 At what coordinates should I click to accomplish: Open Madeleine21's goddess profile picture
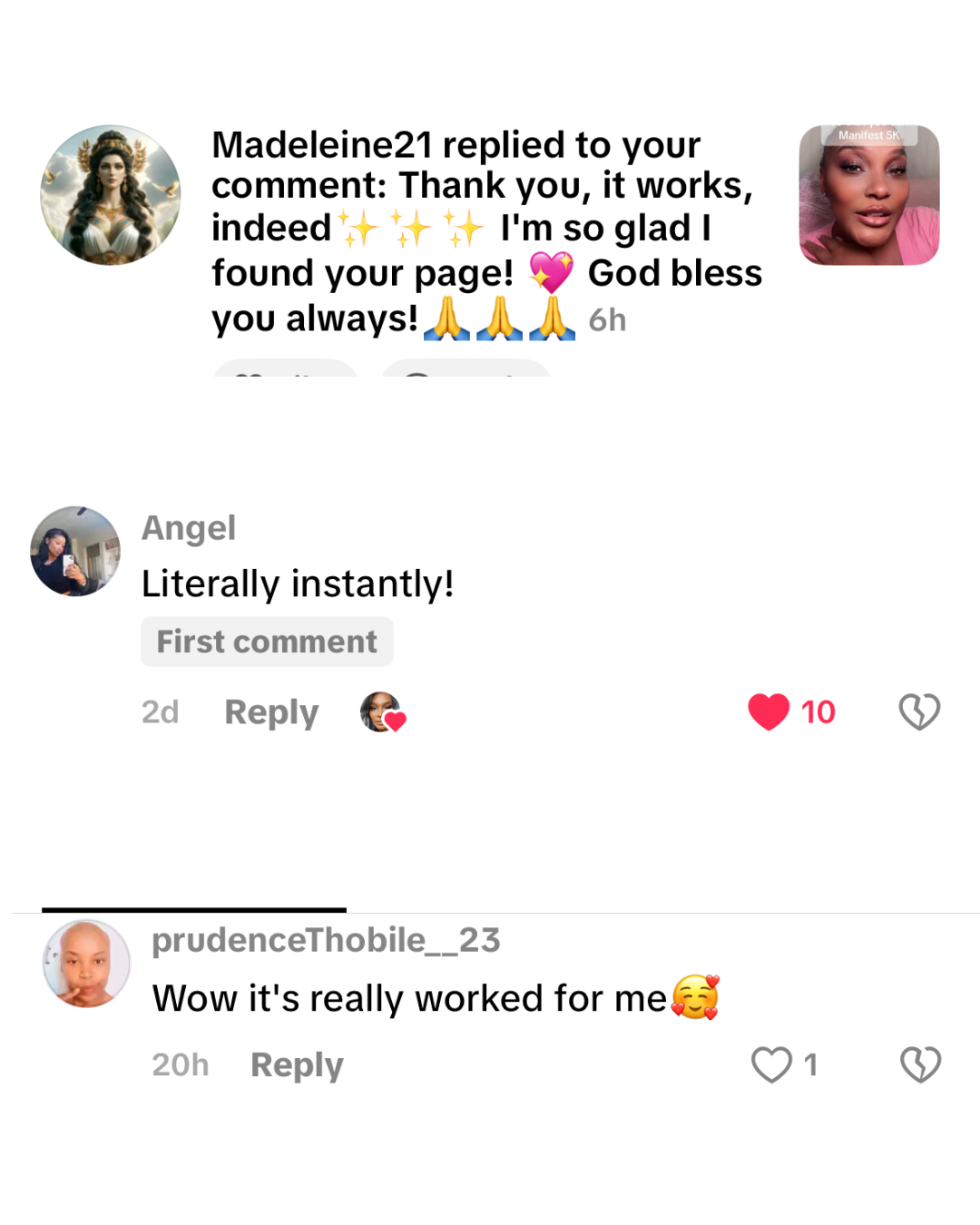[x=111, y=195]
